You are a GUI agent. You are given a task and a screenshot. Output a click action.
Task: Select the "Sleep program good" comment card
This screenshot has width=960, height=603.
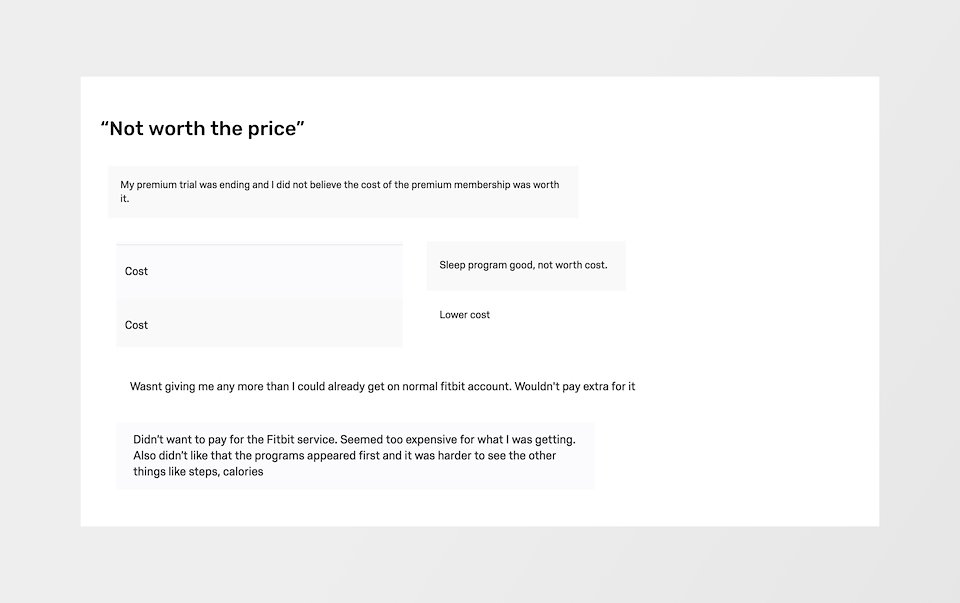526,266
